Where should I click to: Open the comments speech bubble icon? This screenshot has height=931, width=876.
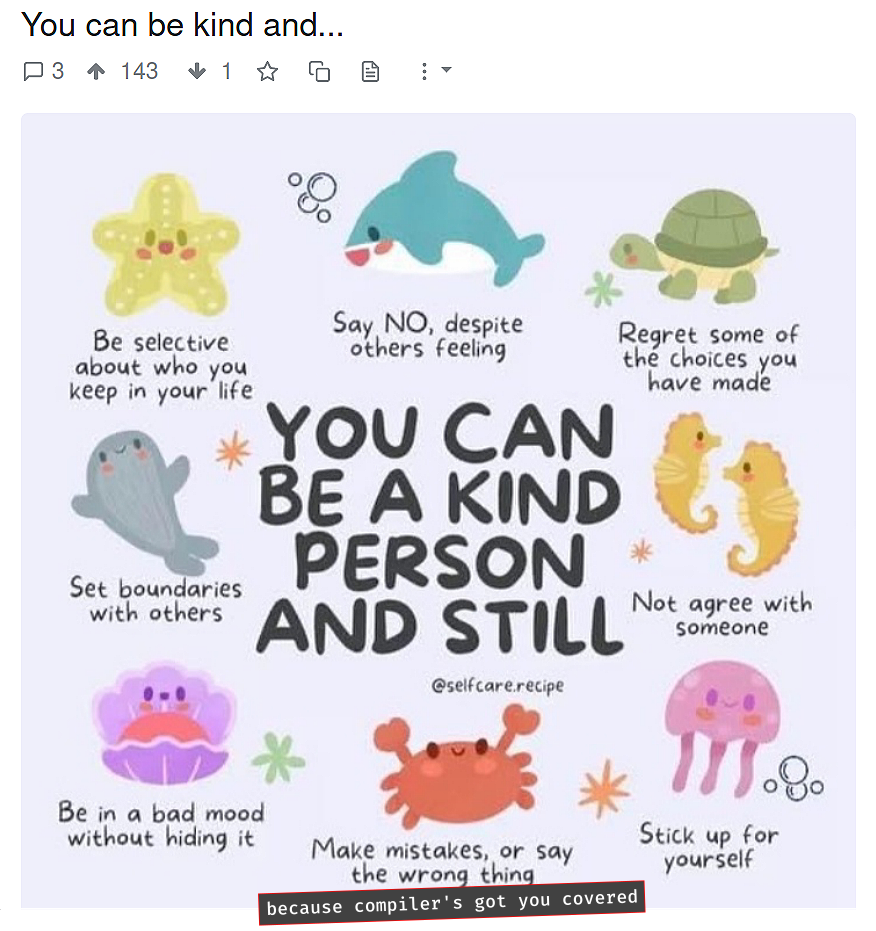click(x=33, y=72)
